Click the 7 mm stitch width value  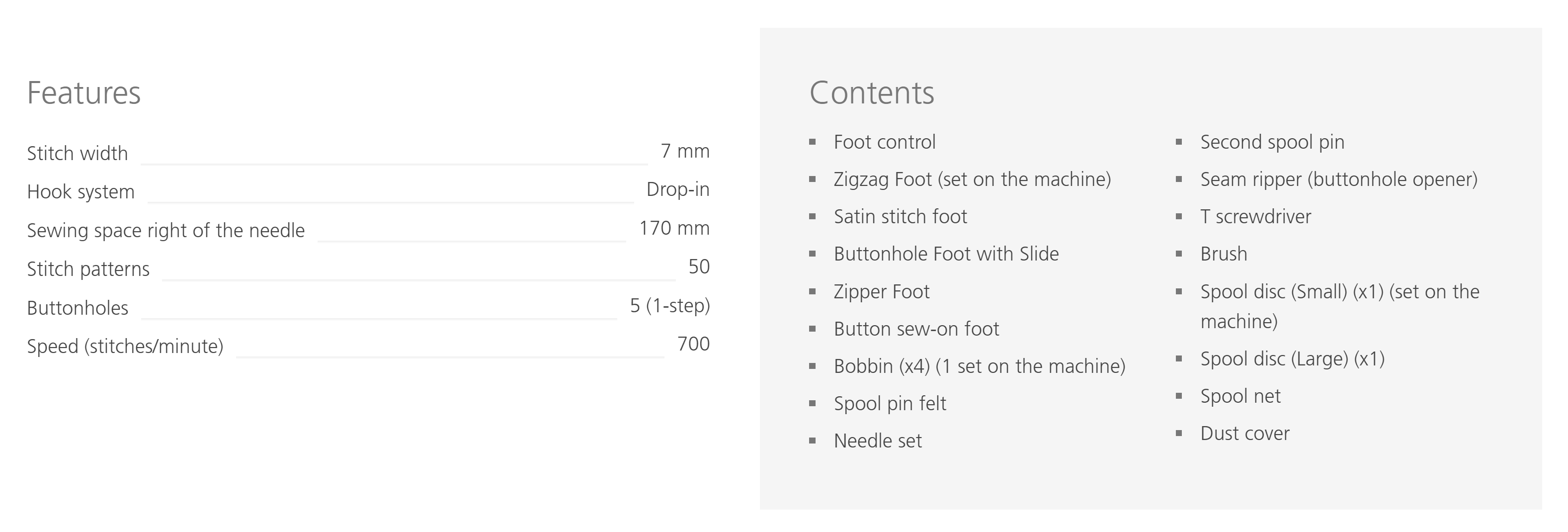(x=685, y=151)
